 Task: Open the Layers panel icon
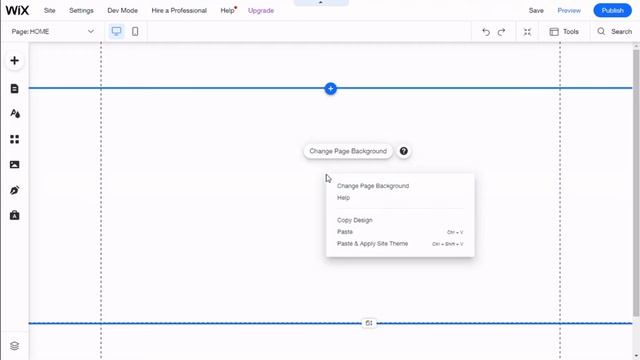[x=15, y=346]
